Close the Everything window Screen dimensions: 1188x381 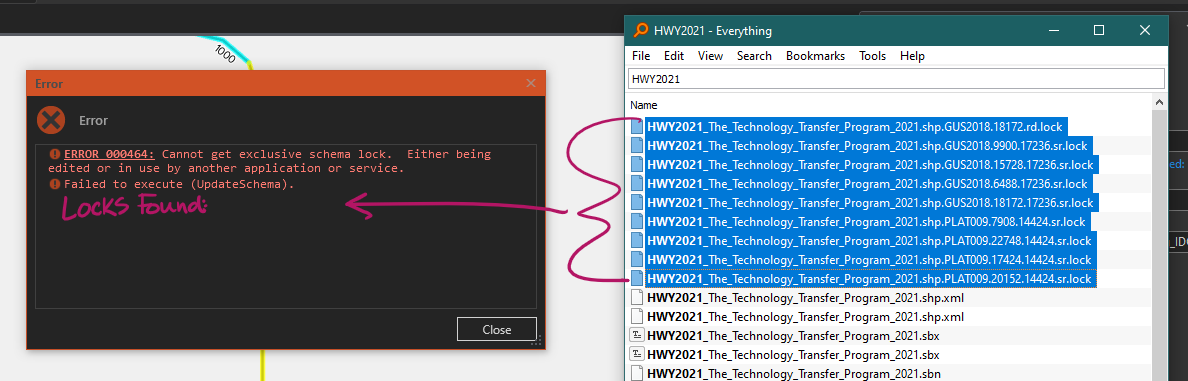1145,30
